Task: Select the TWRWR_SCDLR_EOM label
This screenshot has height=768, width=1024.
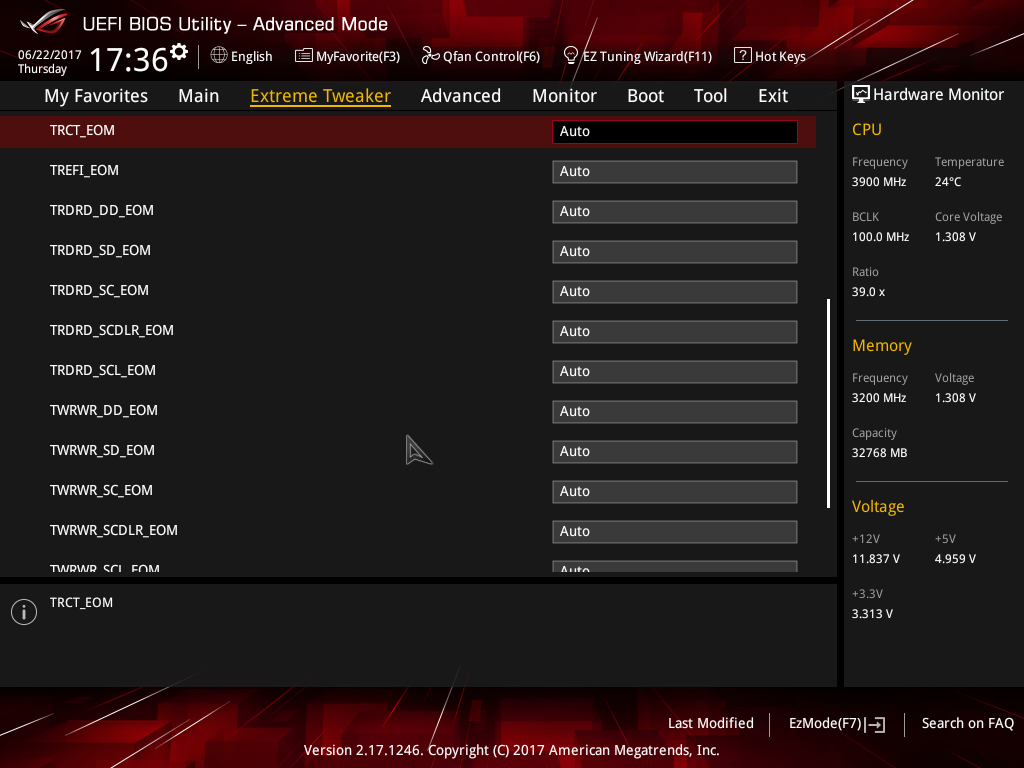Action: tap(114, 530)
